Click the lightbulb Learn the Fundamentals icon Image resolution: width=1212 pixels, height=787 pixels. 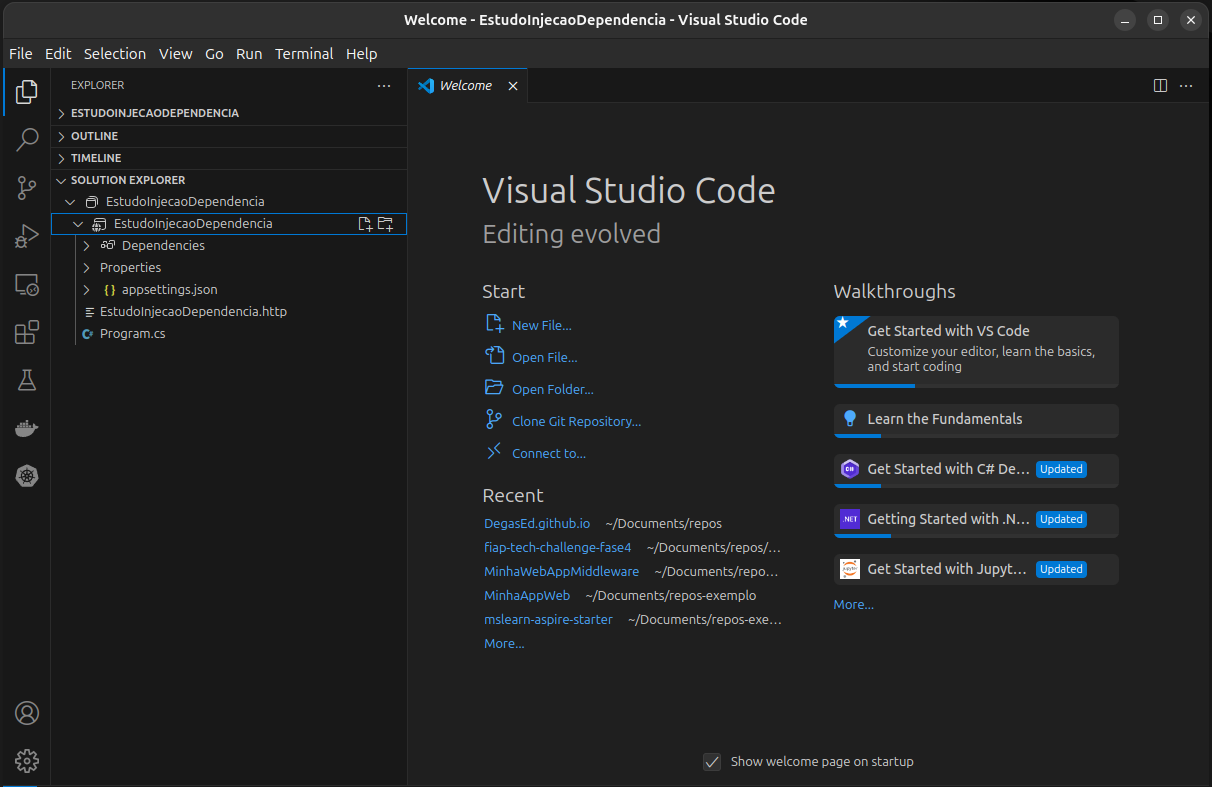[850, 418]
